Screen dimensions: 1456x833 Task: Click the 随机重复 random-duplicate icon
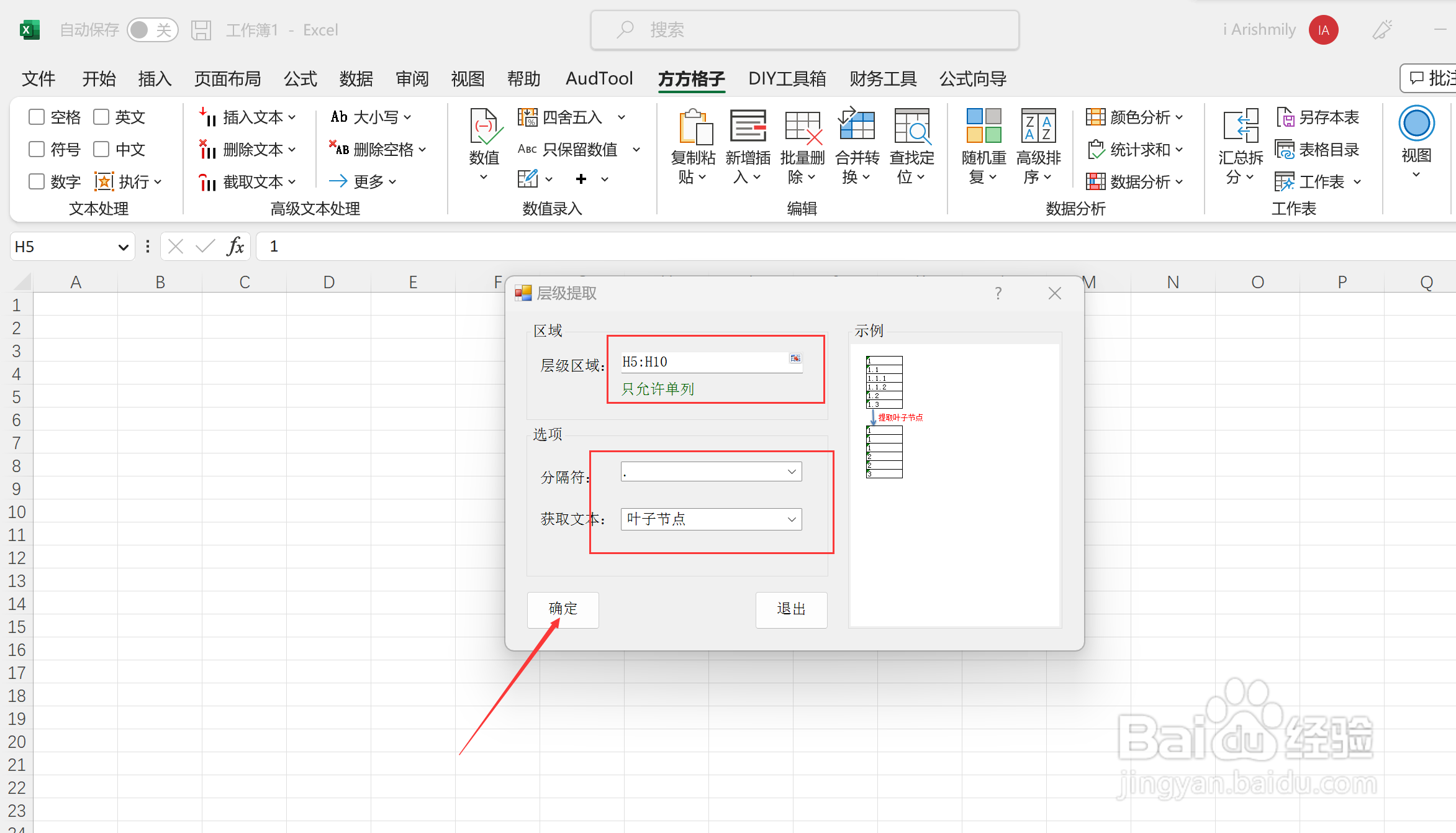click(983, 126)
